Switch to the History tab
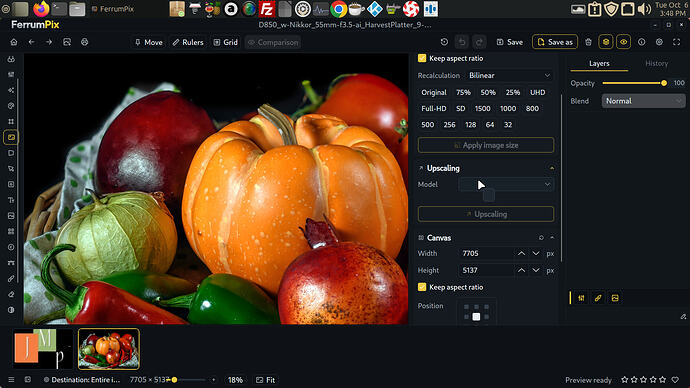The image size is (690, 388). pyautogui.click(x=657, y=63)
